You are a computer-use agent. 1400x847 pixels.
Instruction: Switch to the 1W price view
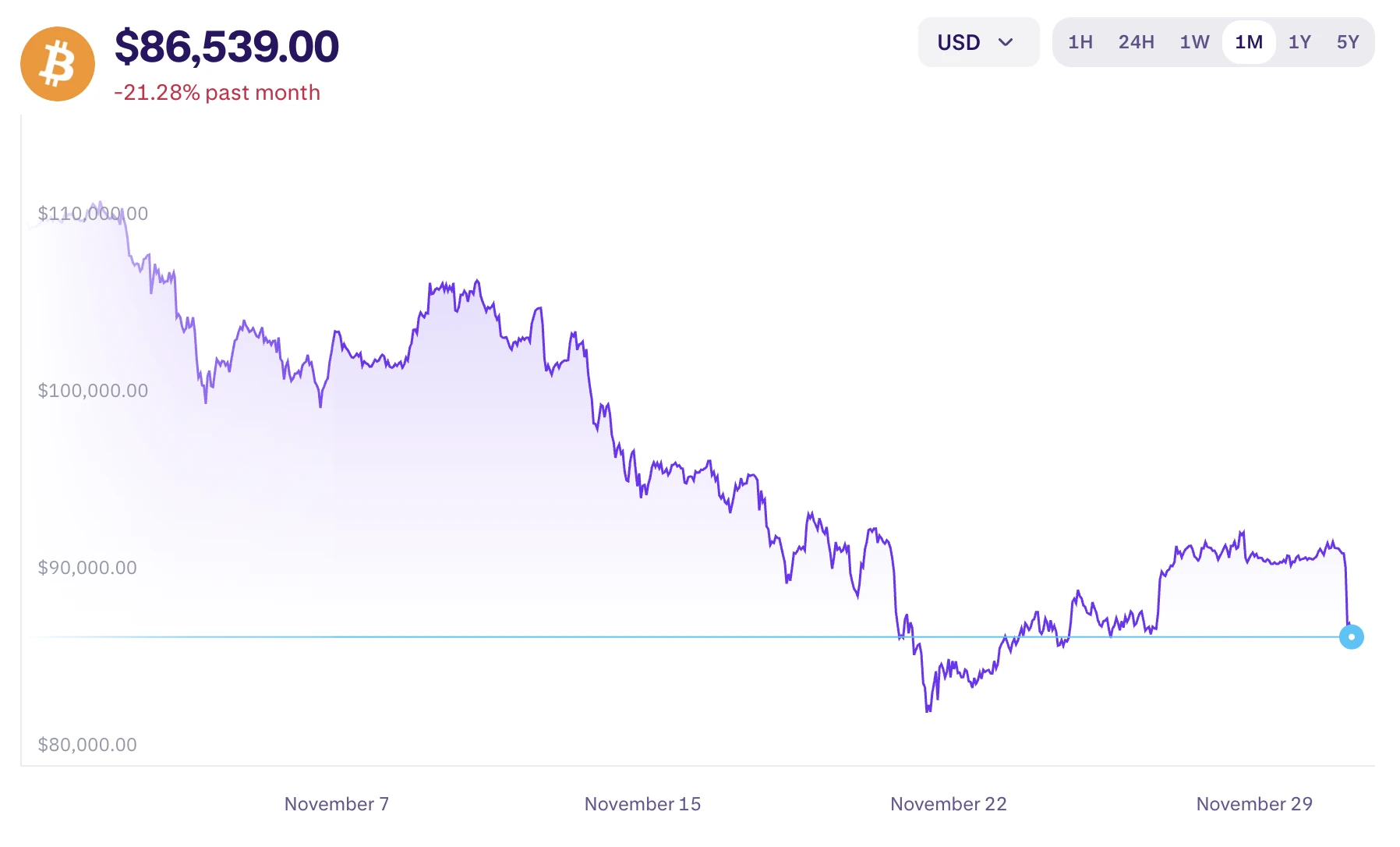pyautogui.click(x=1193, y=43)
